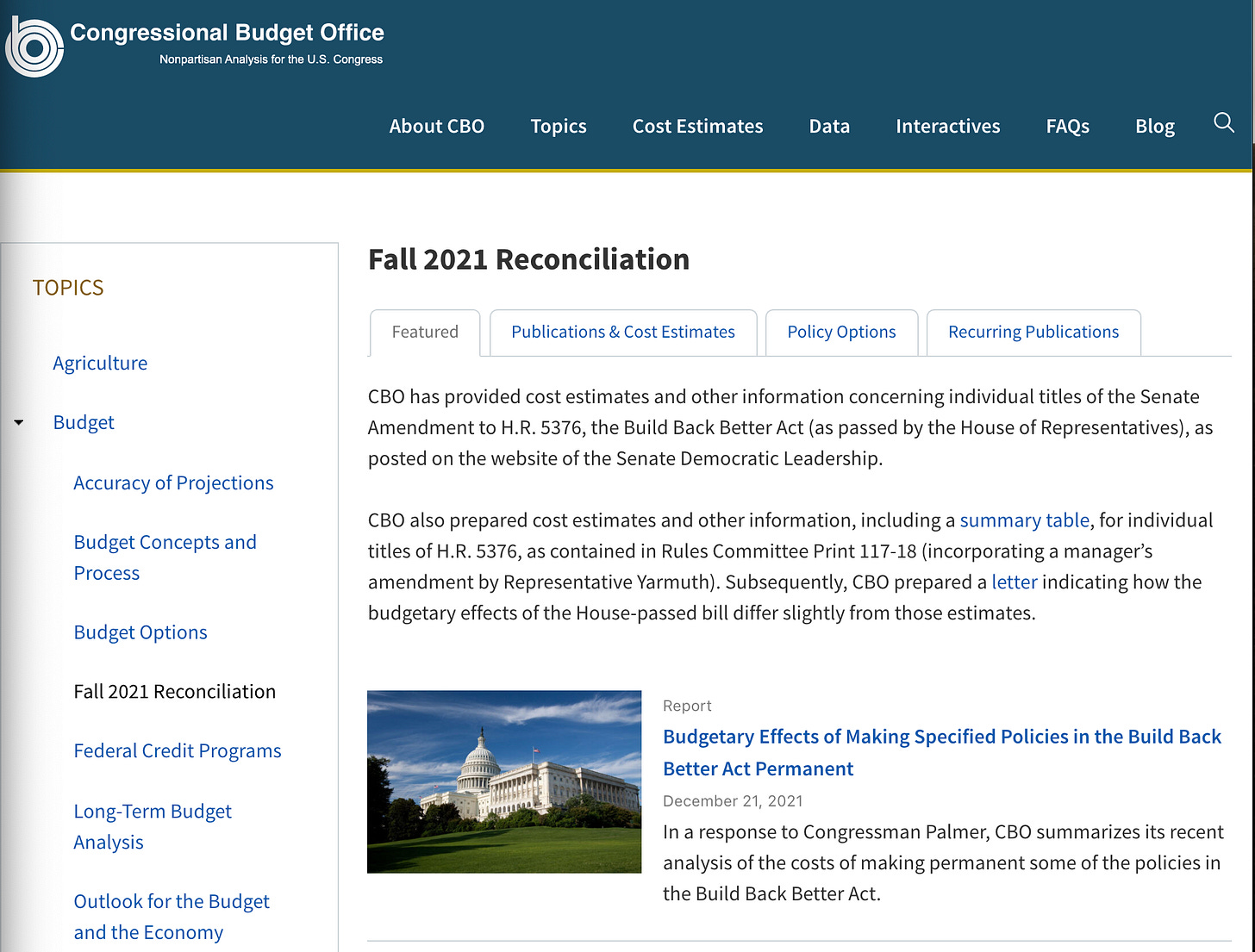Image resolution: width=1255 pixels, height=952 pixels.
Task: Click the Capitol building report thumbnail
Action: click(504, 781)
